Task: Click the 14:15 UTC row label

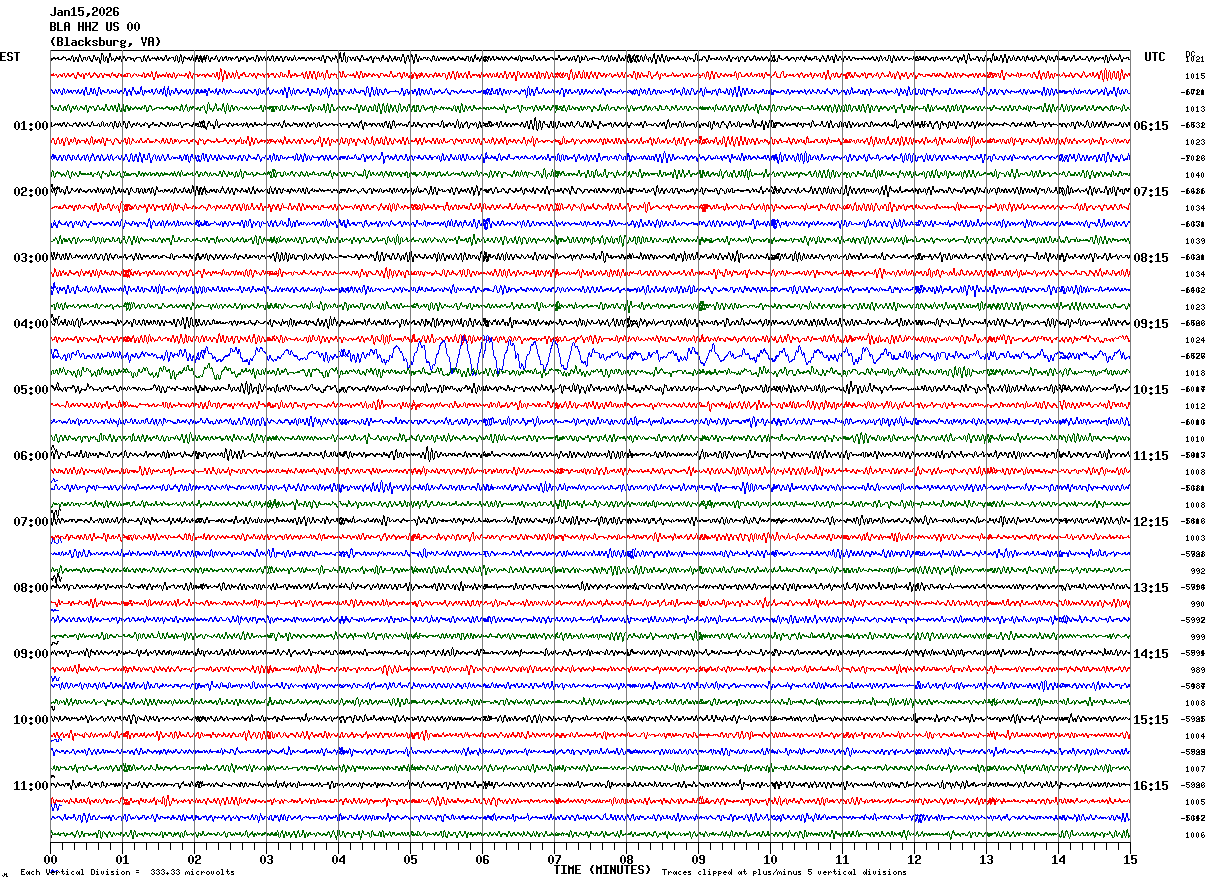Action: pos(1151,654)
